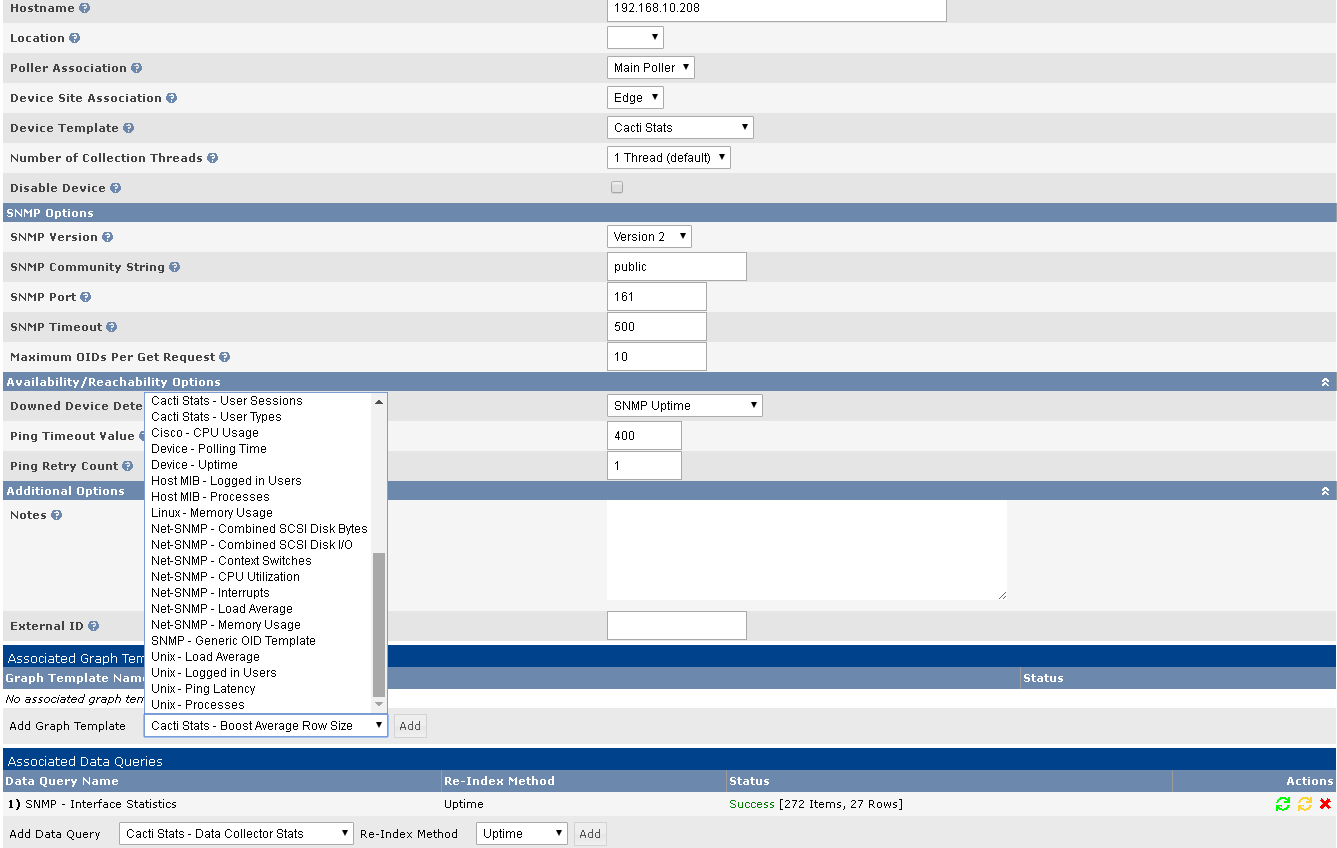Image resolution: width=1337 pixels, height=848 pixels.
Task: Show help for Number of Collection Threads
Action: (212, 158)
